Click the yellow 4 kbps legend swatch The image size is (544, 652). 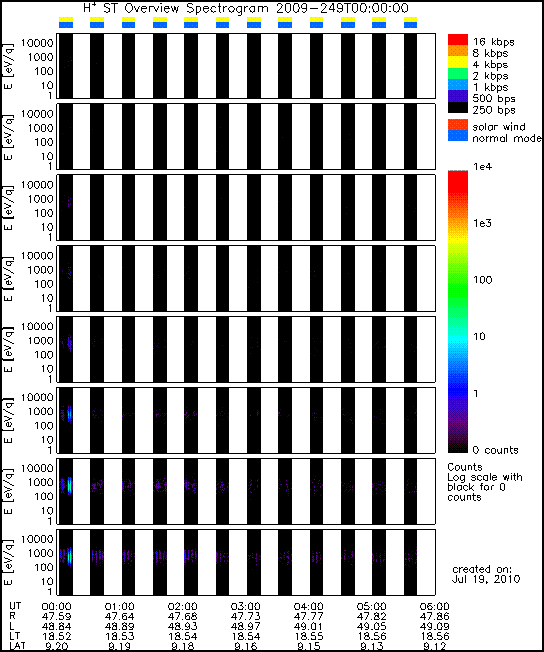(x=457, y=62)
